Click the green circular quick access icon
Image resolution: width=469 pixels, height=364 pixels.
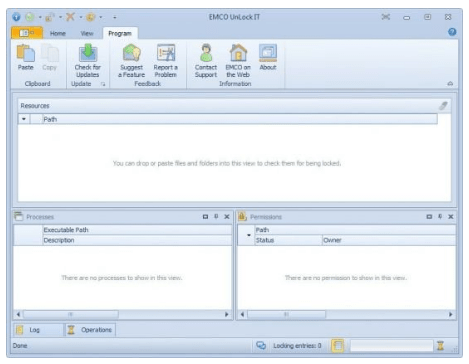pyautogui.click(x=30, y=17)
